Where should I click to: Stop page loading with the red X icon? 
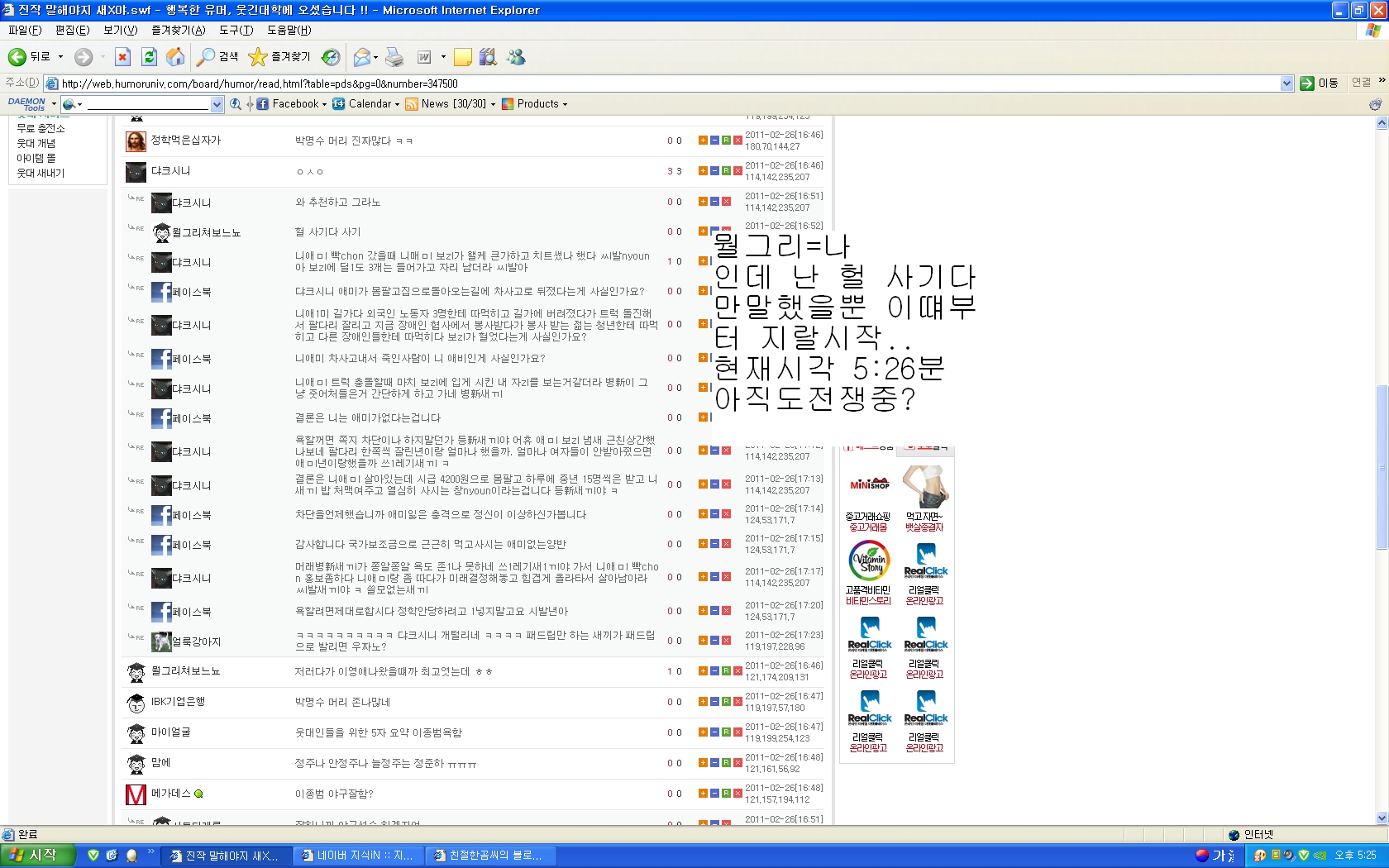[x=122, y=57]
